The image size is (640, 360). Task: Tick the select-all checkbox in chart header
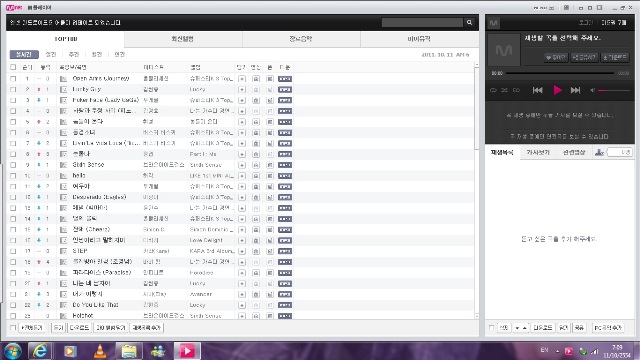(13, 67)
